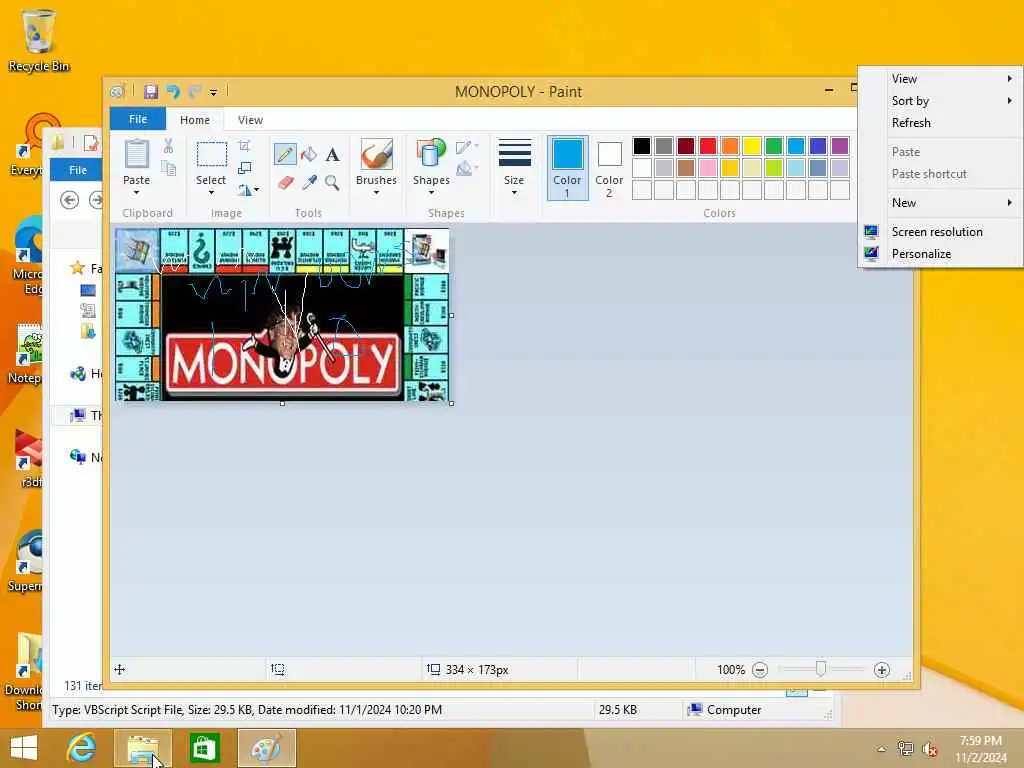Click the File Explorer back arrow
The image size is (1024, 768).
pos(69,200)
